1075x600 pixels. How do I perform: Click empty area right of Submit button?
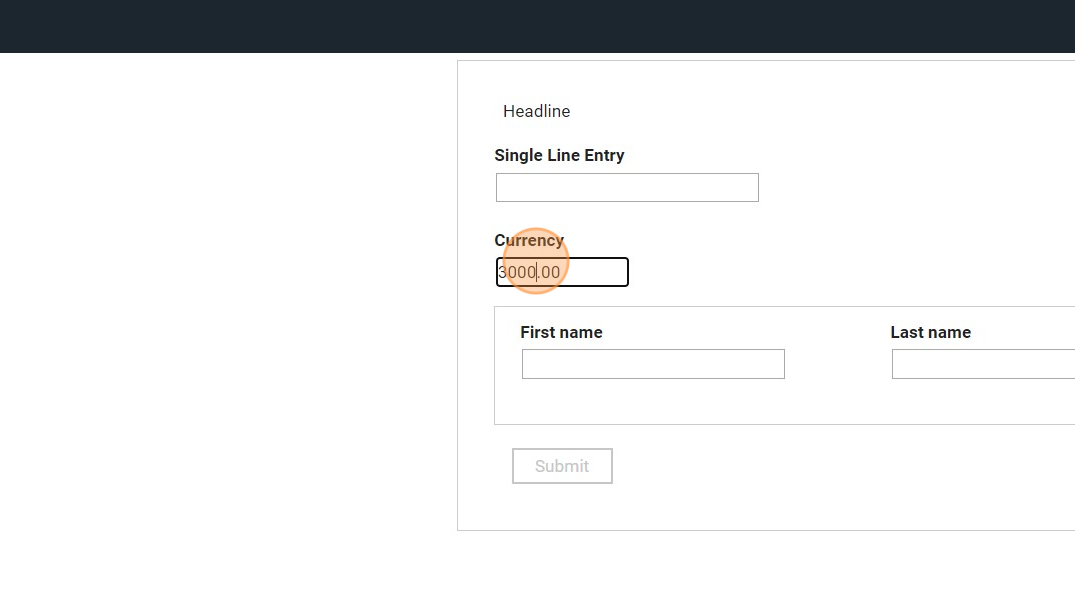click(800, 466)
